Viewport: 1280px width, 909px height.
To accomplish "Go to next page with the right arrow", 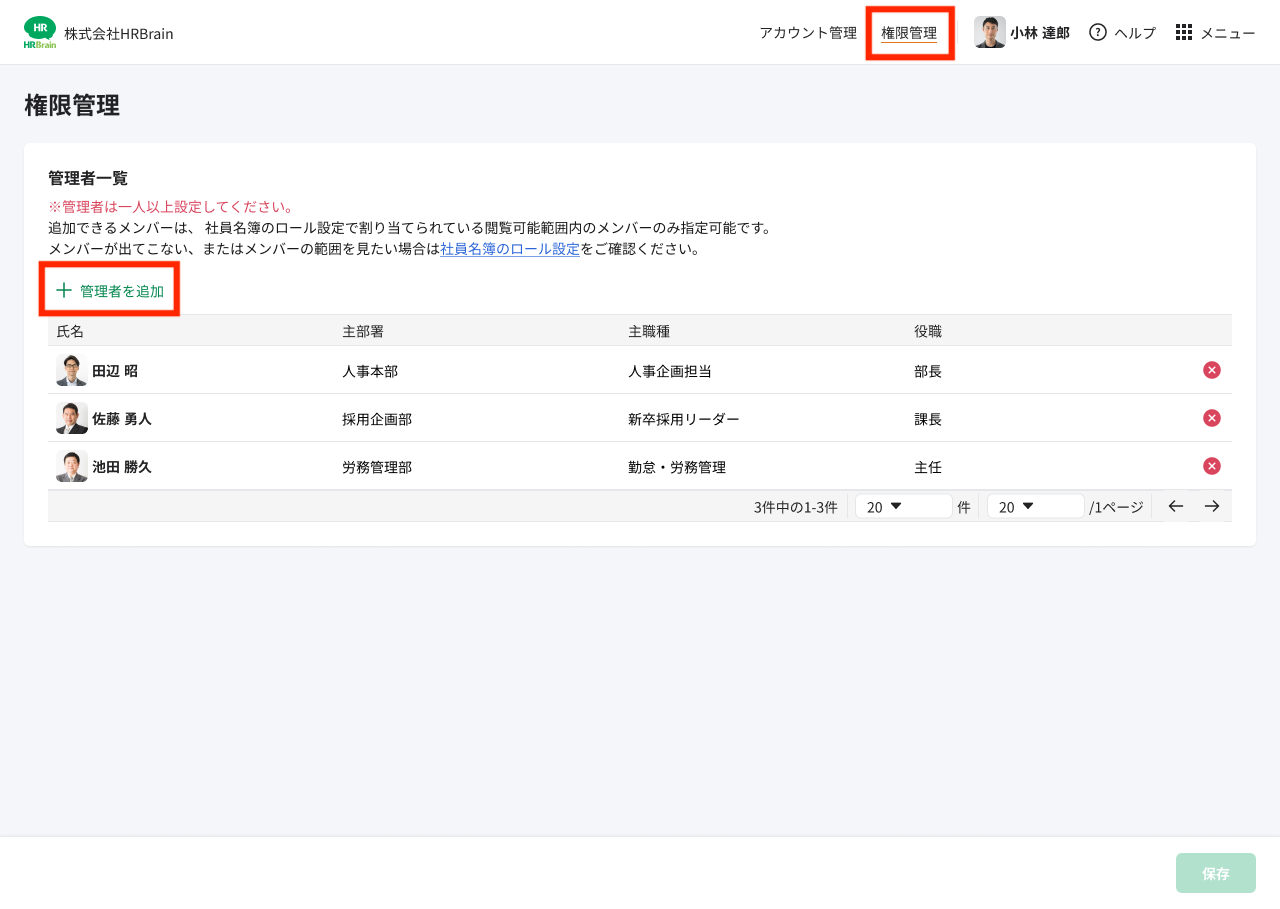I will pos(1212,506).
